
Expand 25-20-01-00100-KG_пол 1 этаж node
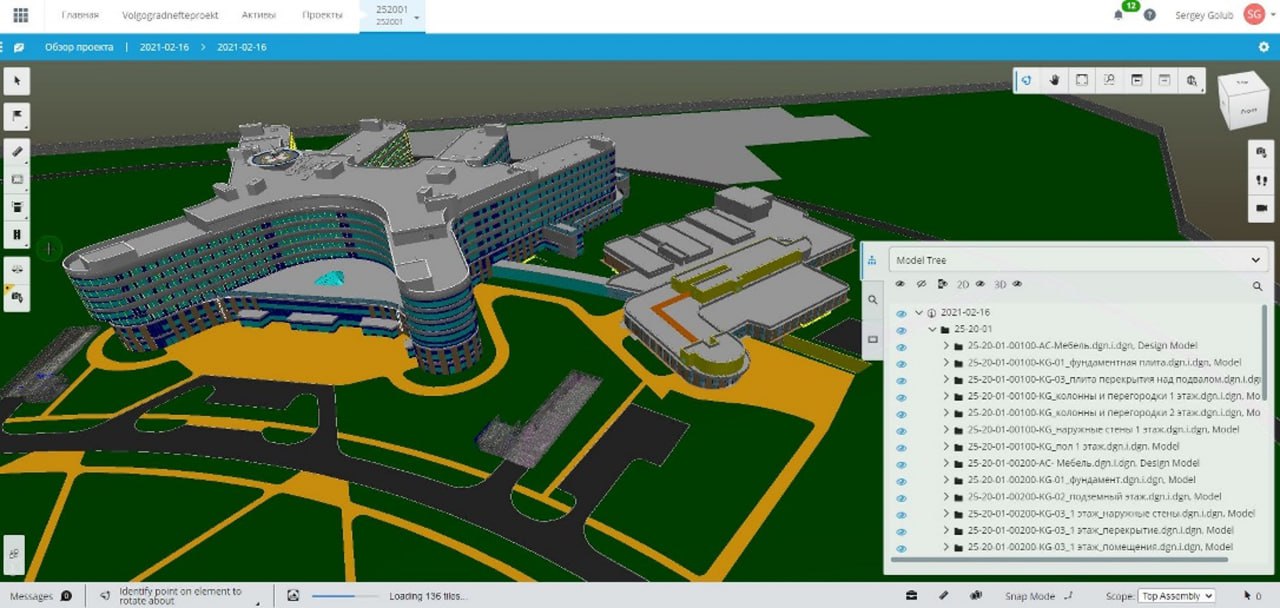click(945, 446)
